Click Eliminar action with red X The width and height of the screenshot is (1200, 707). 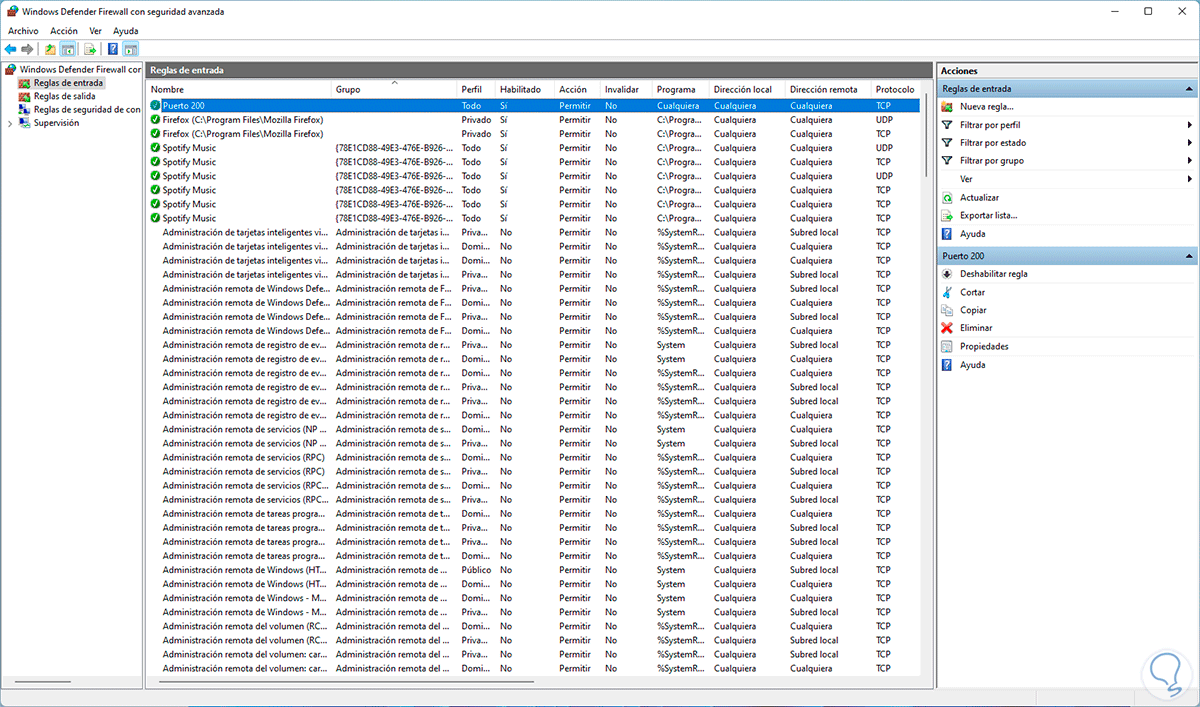[x=976, y=328]
